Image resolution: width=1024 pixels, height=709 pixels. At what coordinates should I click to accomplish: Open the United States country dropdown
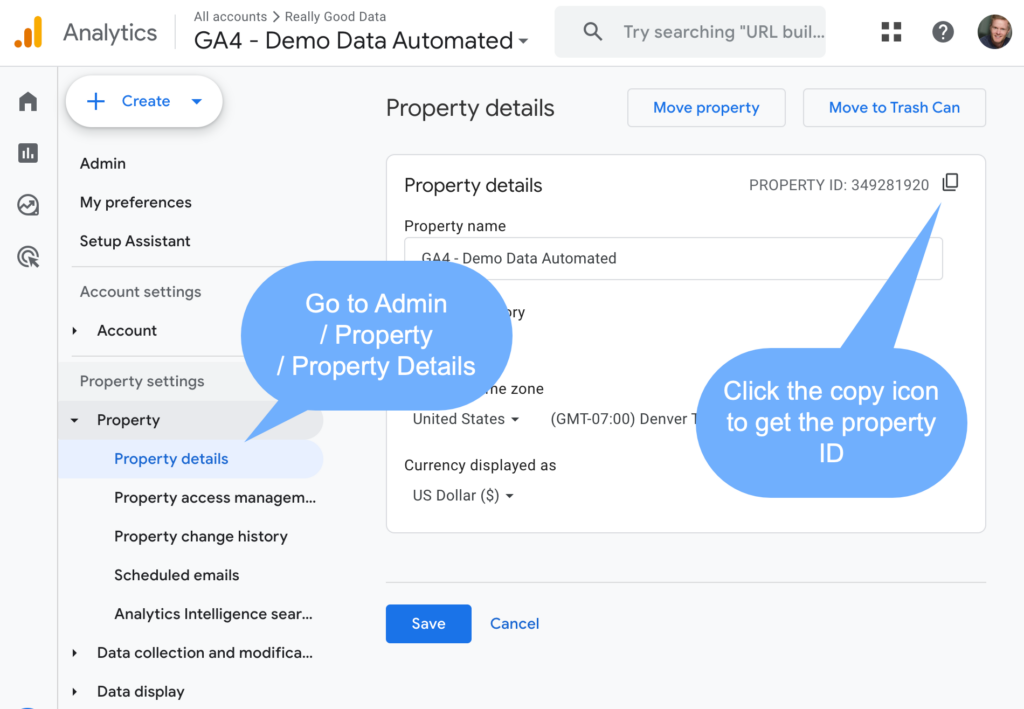pyautogui.click(x=466, y=419)
